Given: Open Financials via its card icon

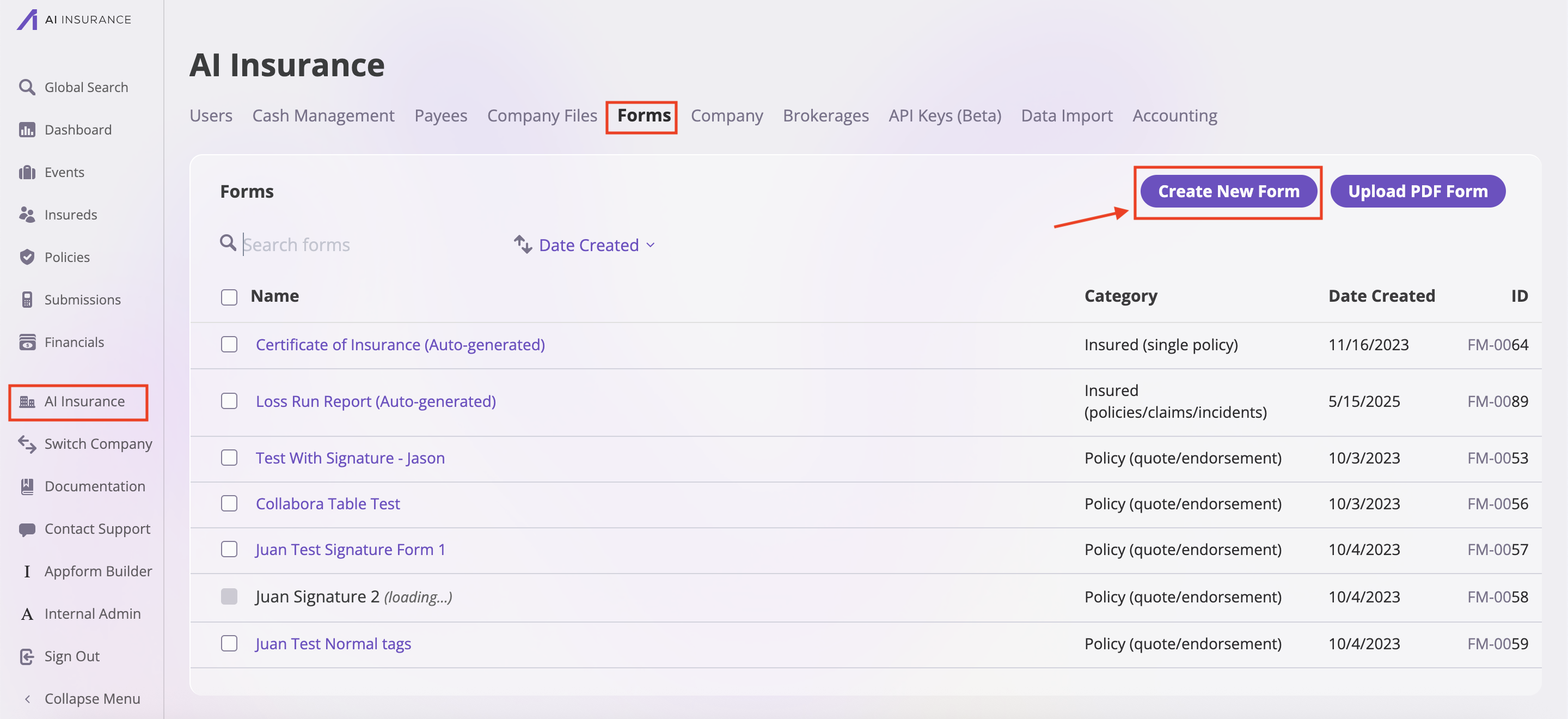Looking at the screenshot, I should pos(26,342).
